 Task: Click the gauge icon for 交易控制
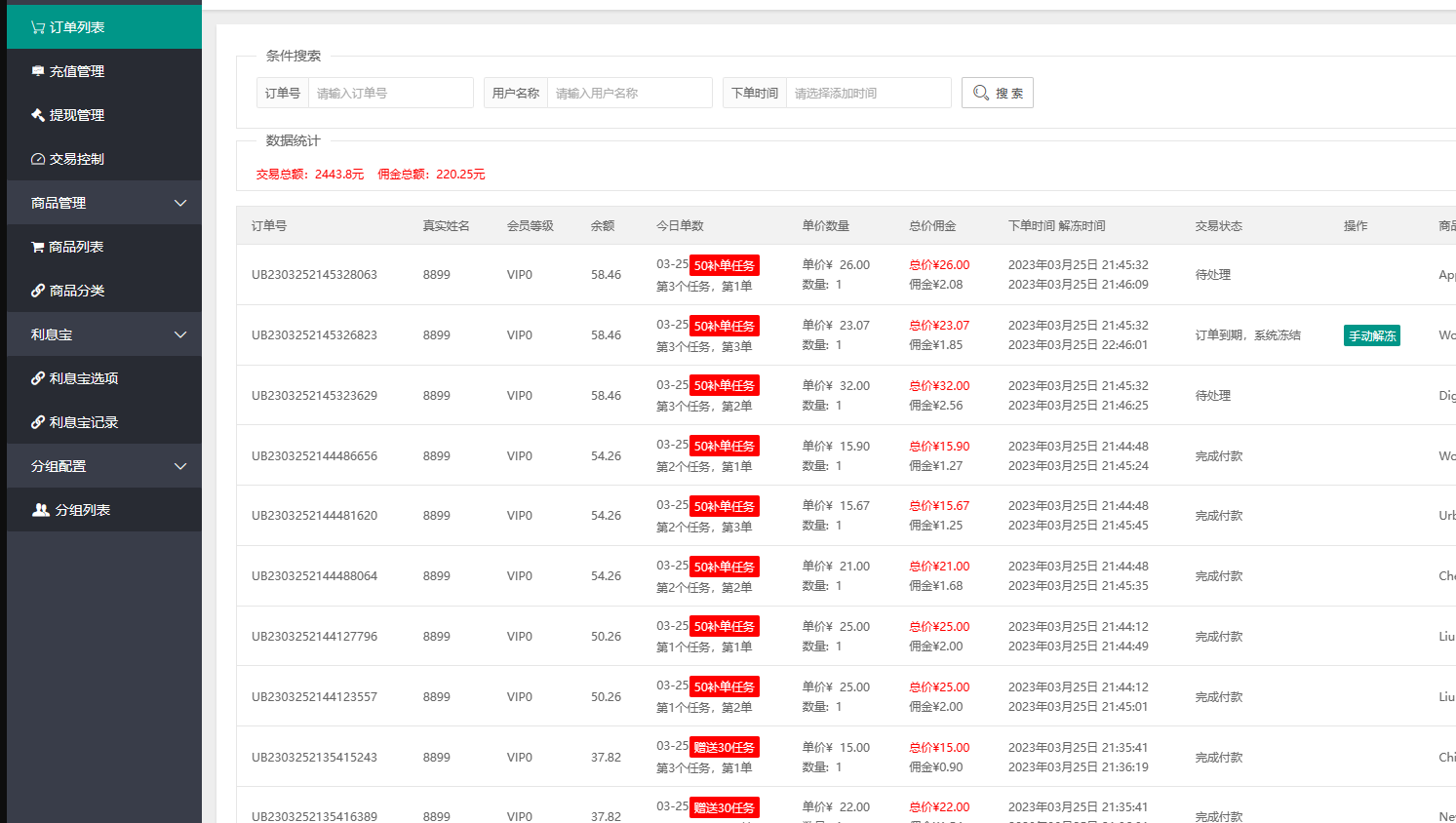click(37, 159)
